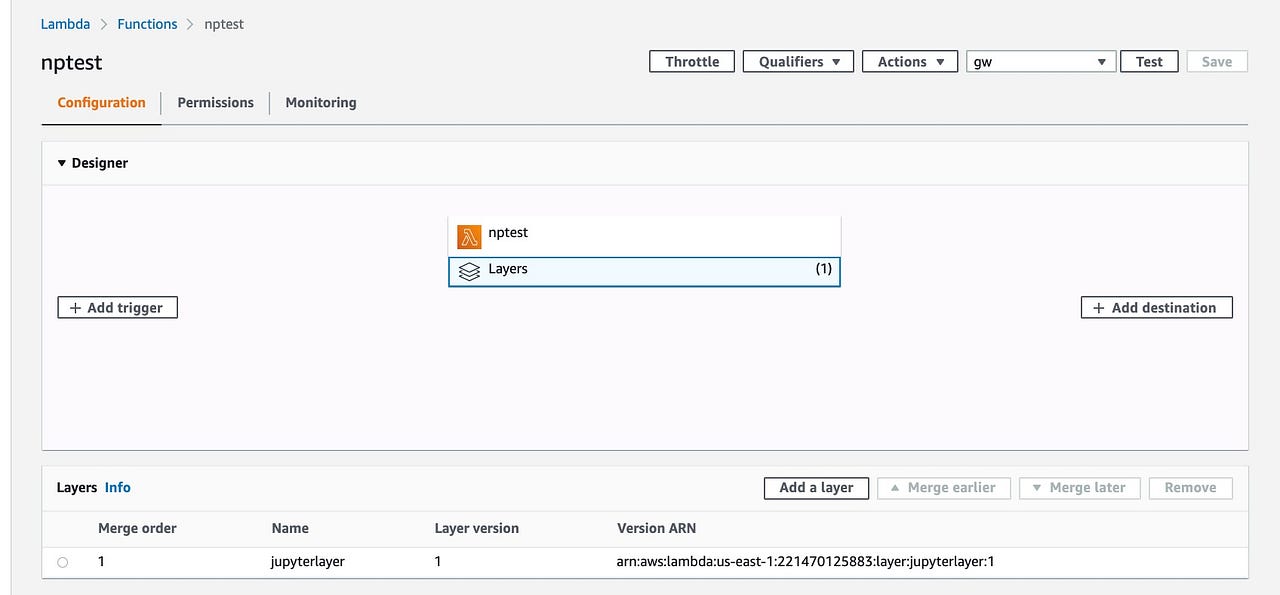Open the Layers Info link
This screenshot has height=595, width=1280.
pyautogui.click(x=117, y=487)
